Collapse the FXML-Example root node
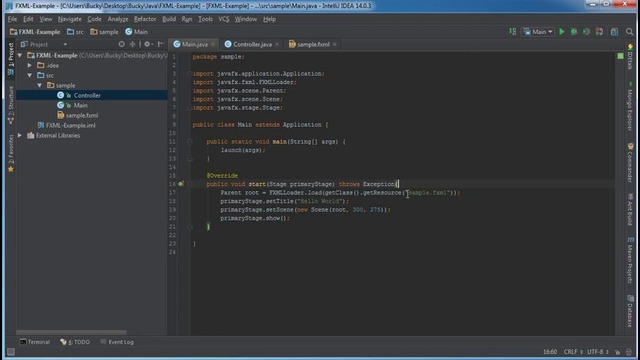The width and height of the screenshot is (640, 360). [20, 55]
